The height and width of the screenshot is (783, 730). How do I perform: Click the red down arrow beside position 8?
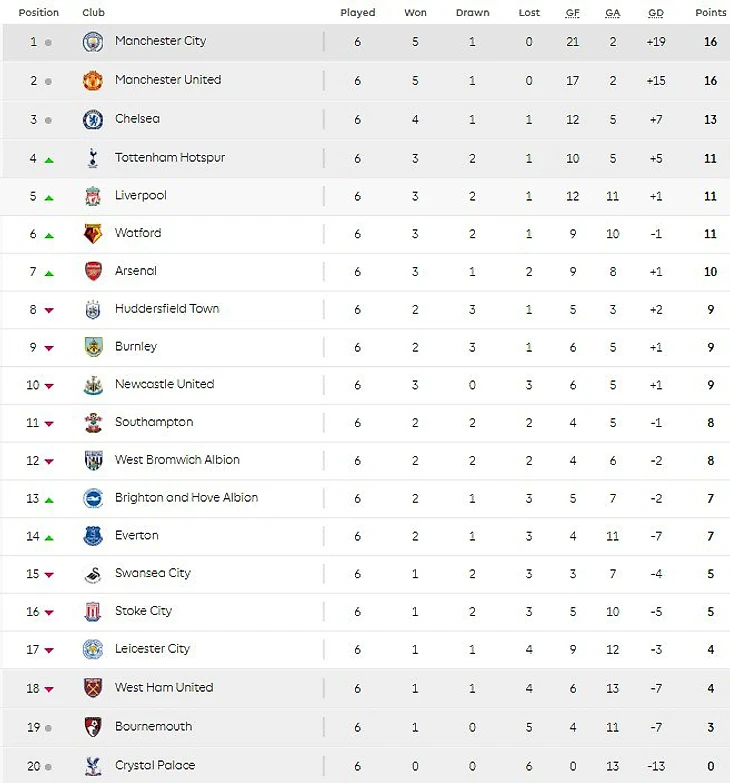tap(49, 311)
